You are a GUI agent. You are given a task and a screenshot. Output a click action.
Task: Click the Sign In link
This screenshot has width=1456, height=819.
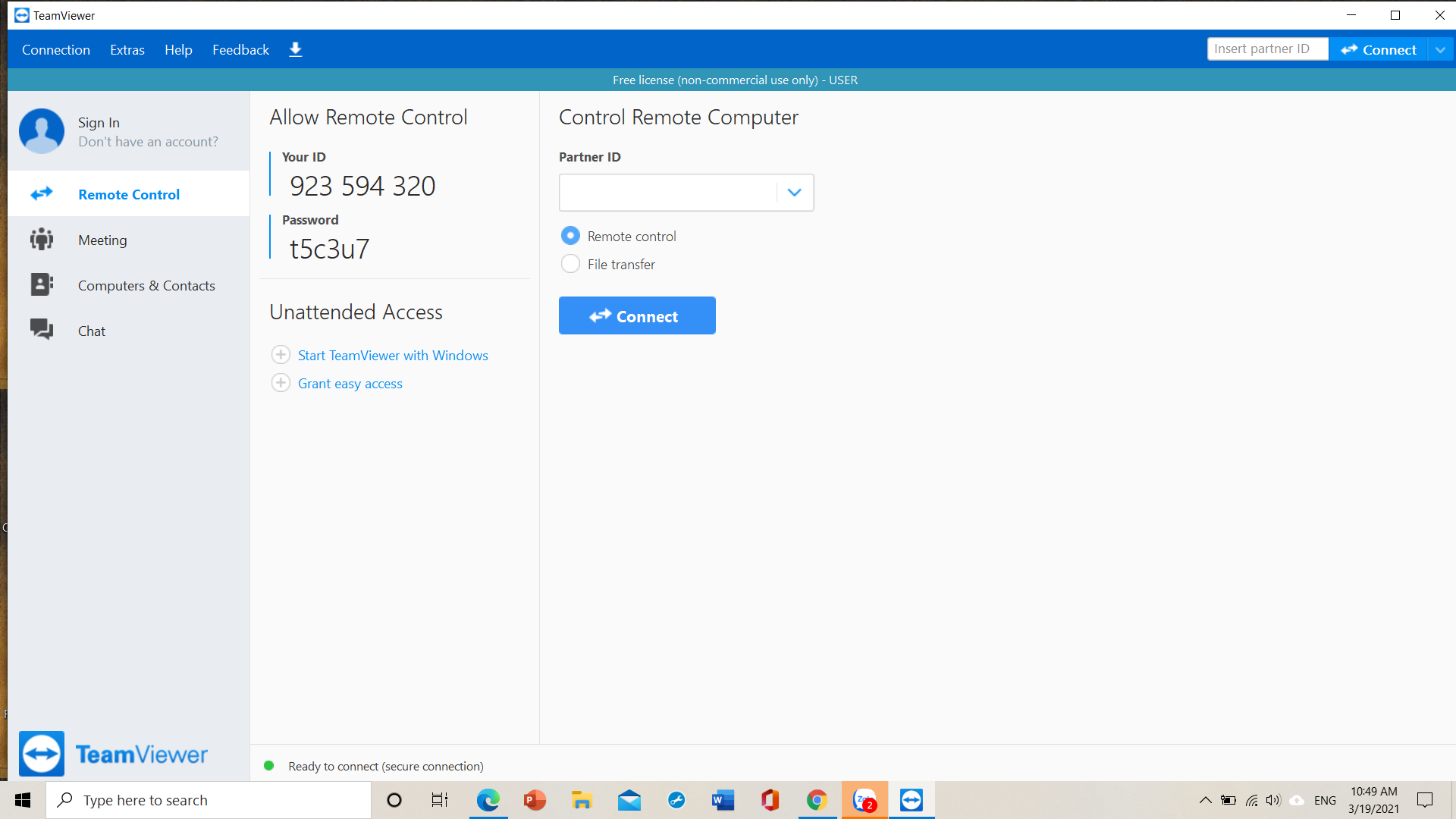pyautogui.click(x=99, y=122)
